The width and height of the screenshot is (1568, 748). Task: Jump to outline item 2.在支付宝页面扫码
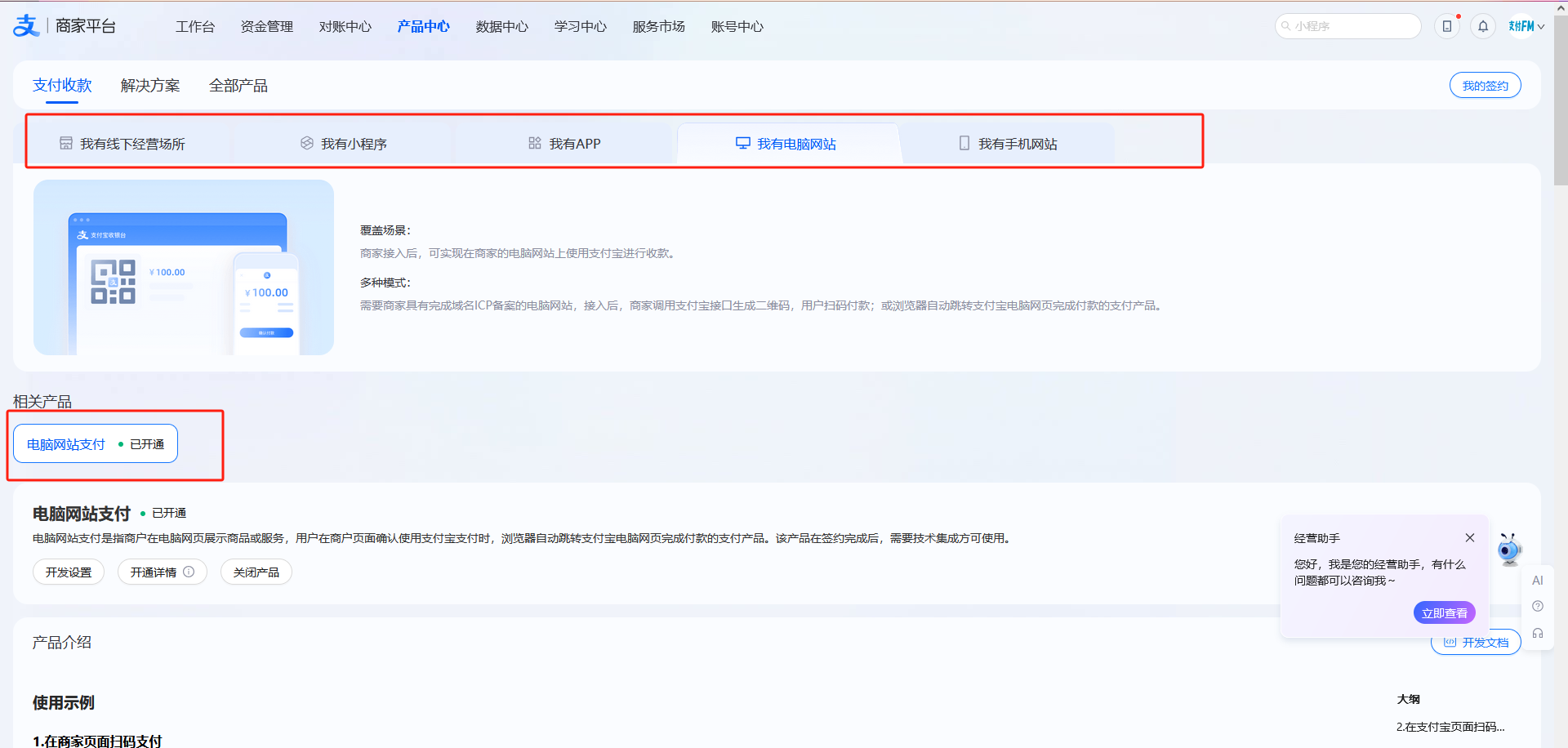tap(1450, 726)
